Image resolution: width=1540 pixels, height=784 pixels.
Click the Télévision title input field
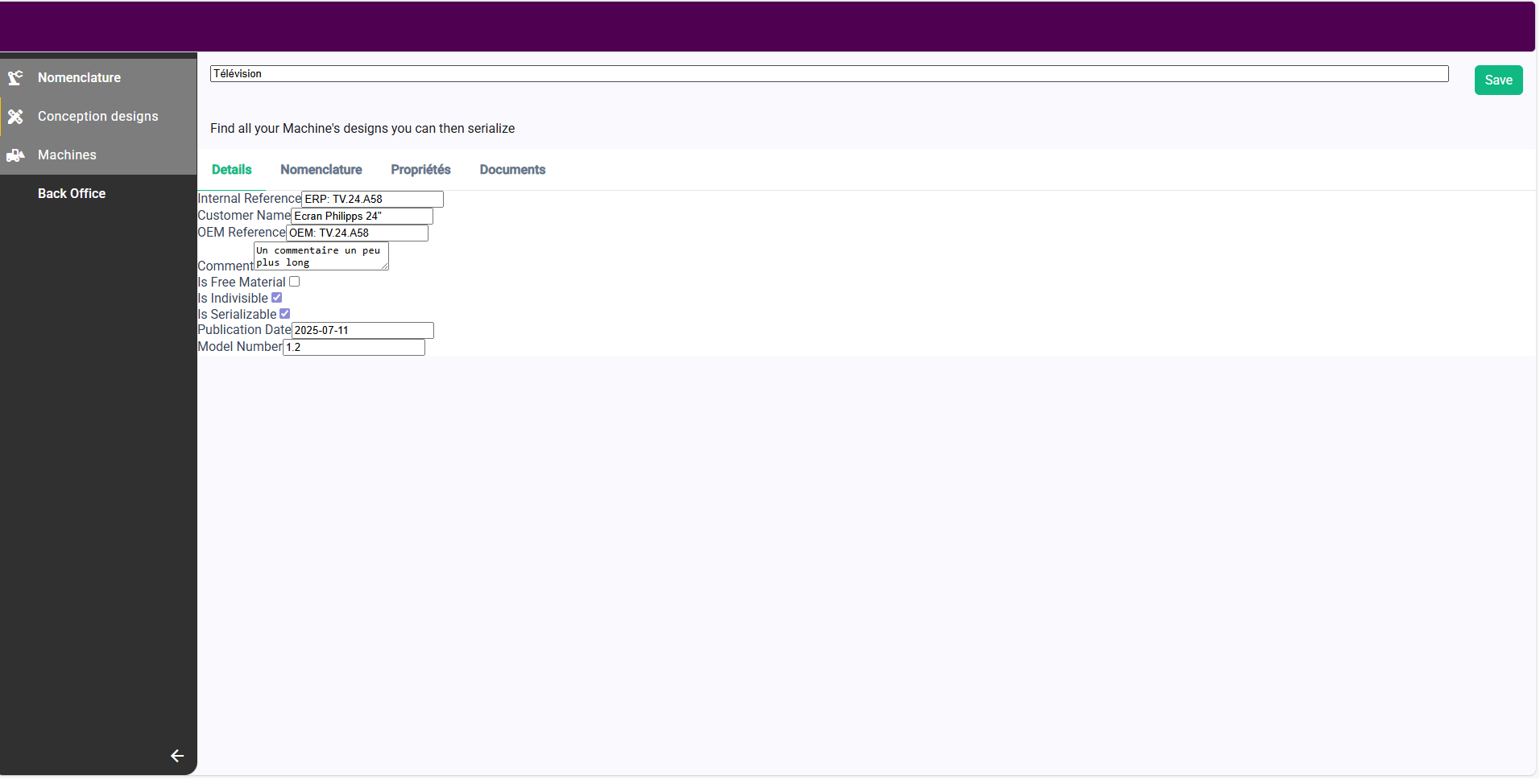[x=830, y=74]
